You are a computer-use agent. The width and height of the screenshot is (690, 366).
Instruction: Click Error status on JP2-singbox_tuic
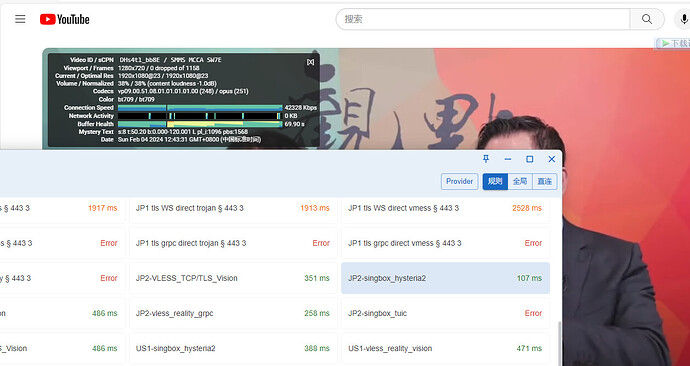point(533,313)
